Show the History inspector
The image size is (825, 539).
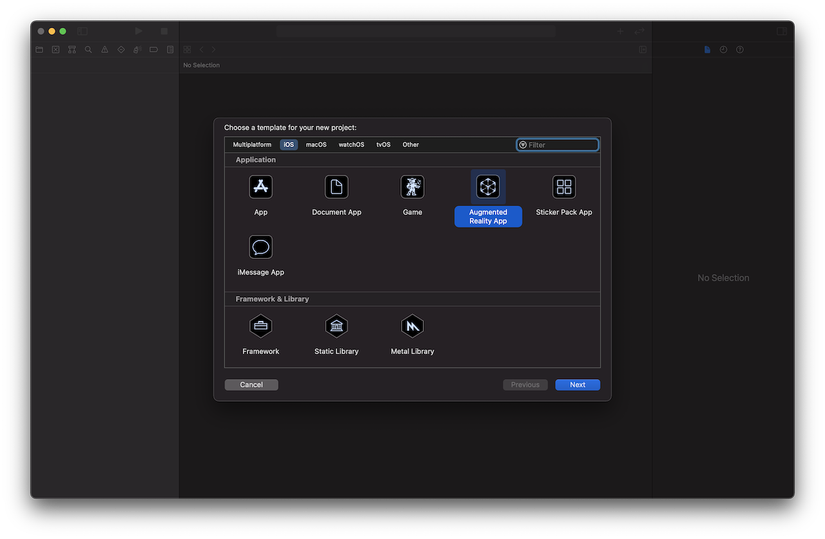pos(723,49)
